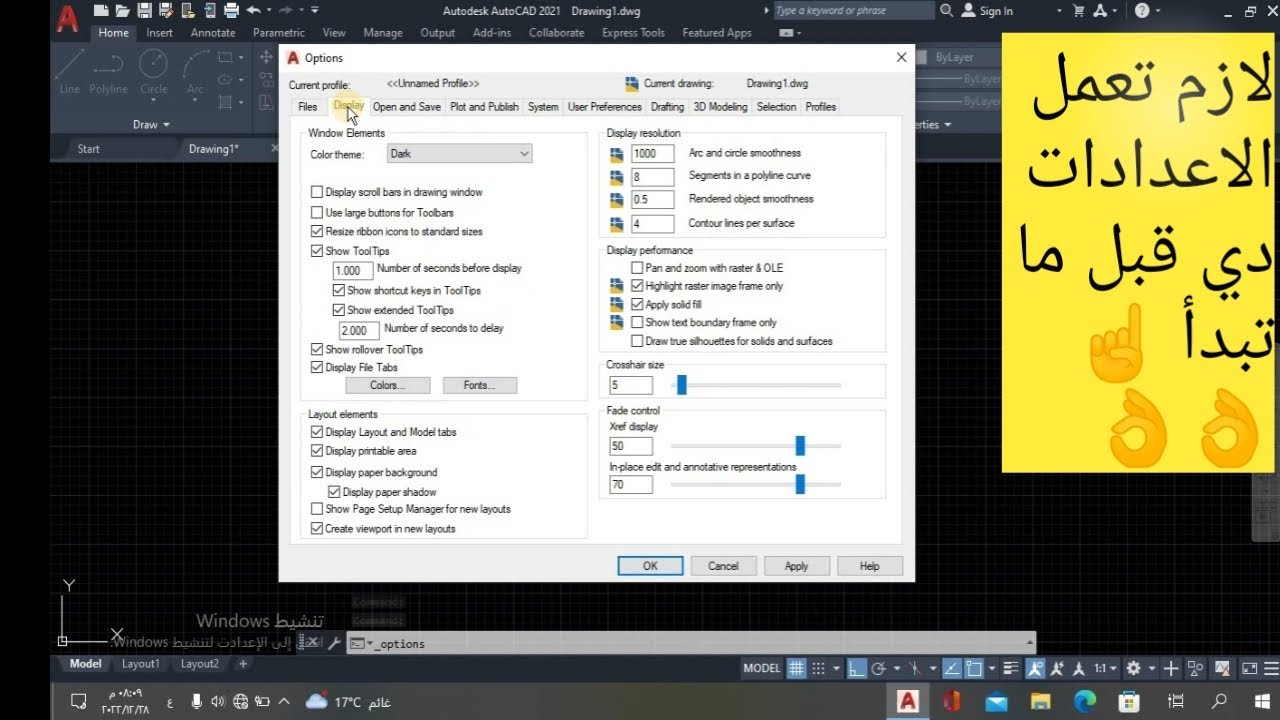
Task: Toggle Polar tracking icon in status bar
Action: 879,668
